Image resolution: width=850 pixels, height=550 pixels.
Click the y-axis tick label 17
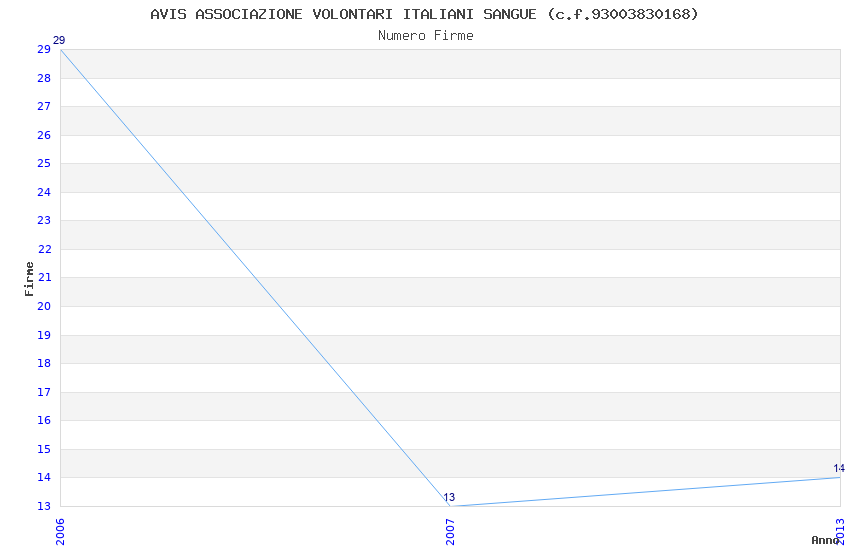[x=44, y=392]
